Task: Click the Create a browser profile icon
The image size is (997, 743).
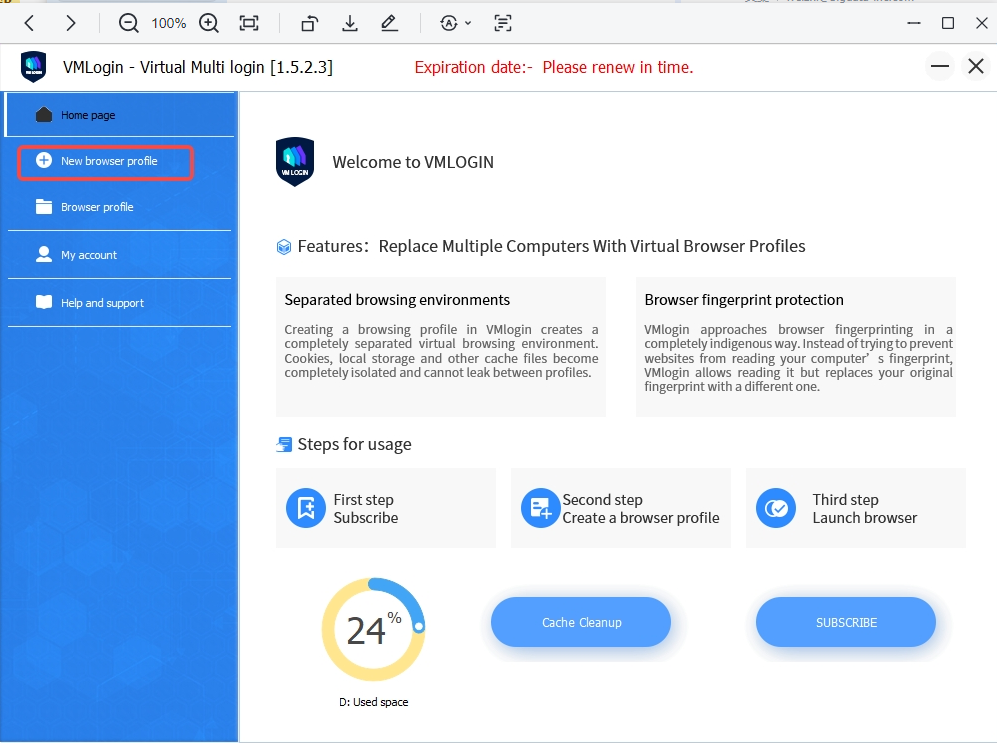Action: point(540,508)
